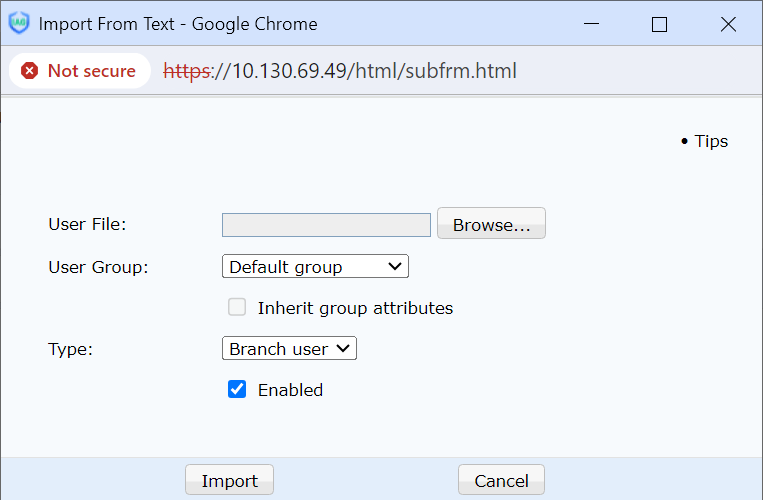Toggle the Enabled checkbox
The width and height of the screenshot is (763, 500).
[237, 389]
